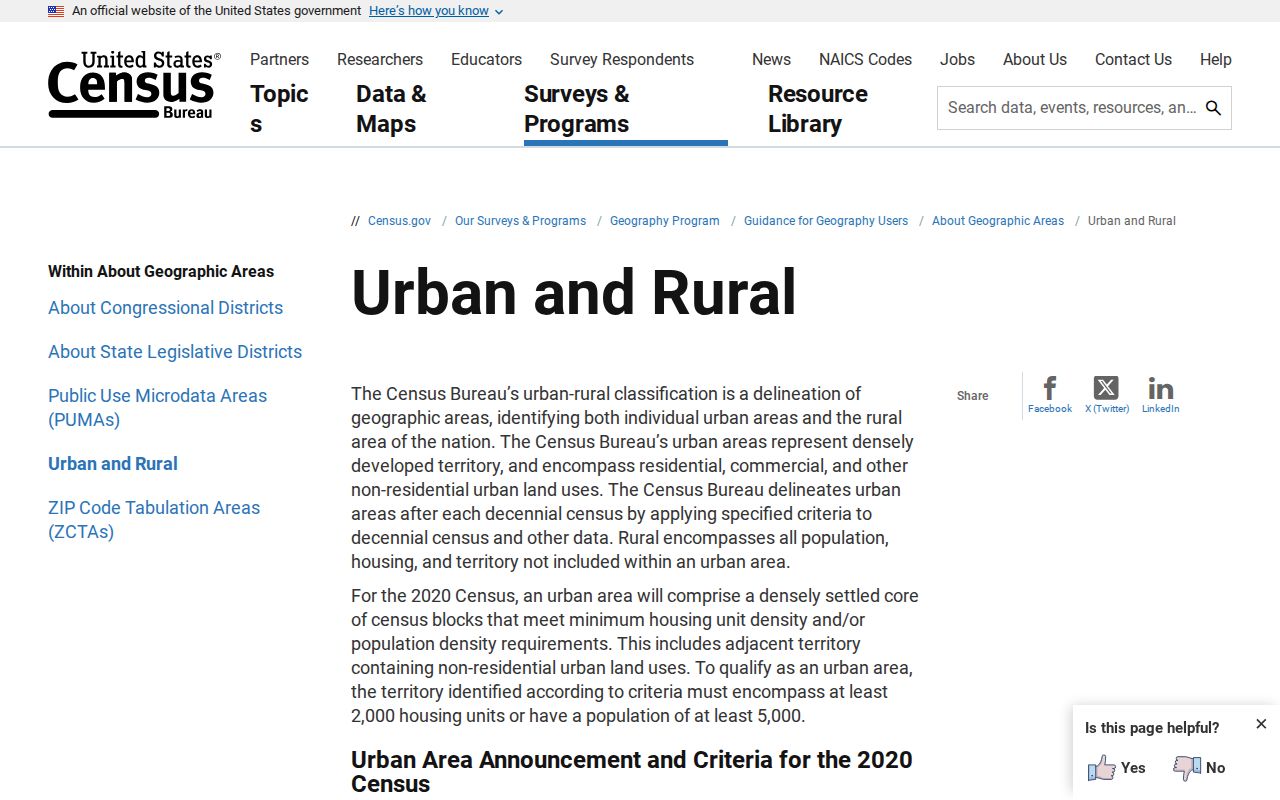Click the Researchers link
Viewport: 1280px width, 800px height.
point(380,60)
